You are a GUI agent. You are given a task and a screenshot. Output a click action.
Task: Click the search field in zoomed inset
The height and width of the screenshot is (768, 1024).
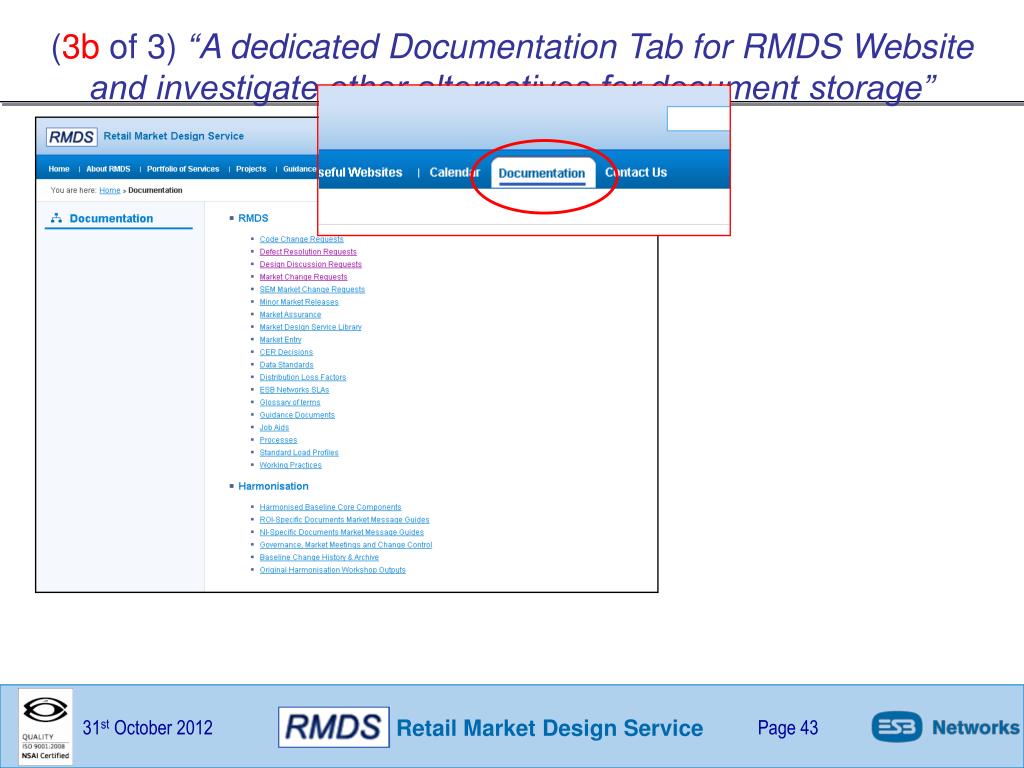pyautogui.click(x=697, y=119)
